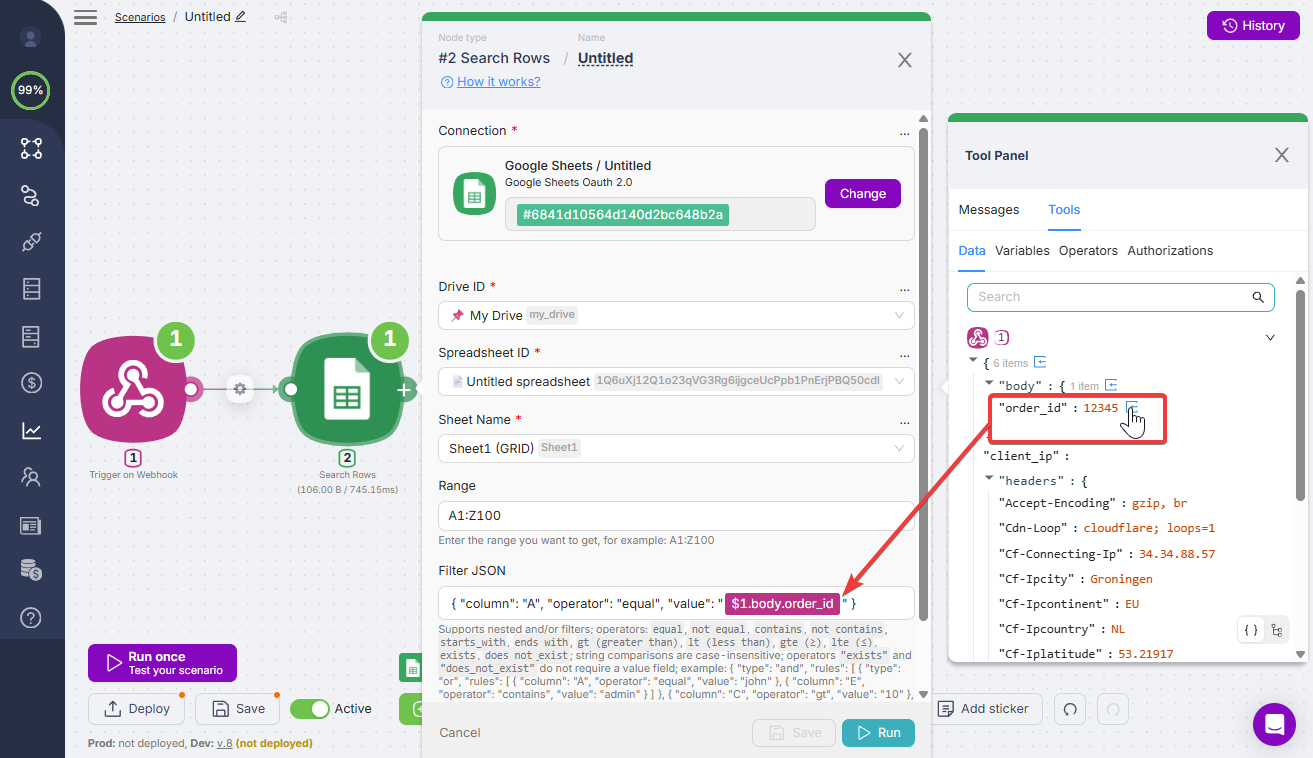Click the dollar sign icon in the sidebar
This screenshot has width=1313, height=758.
[31, 382]
